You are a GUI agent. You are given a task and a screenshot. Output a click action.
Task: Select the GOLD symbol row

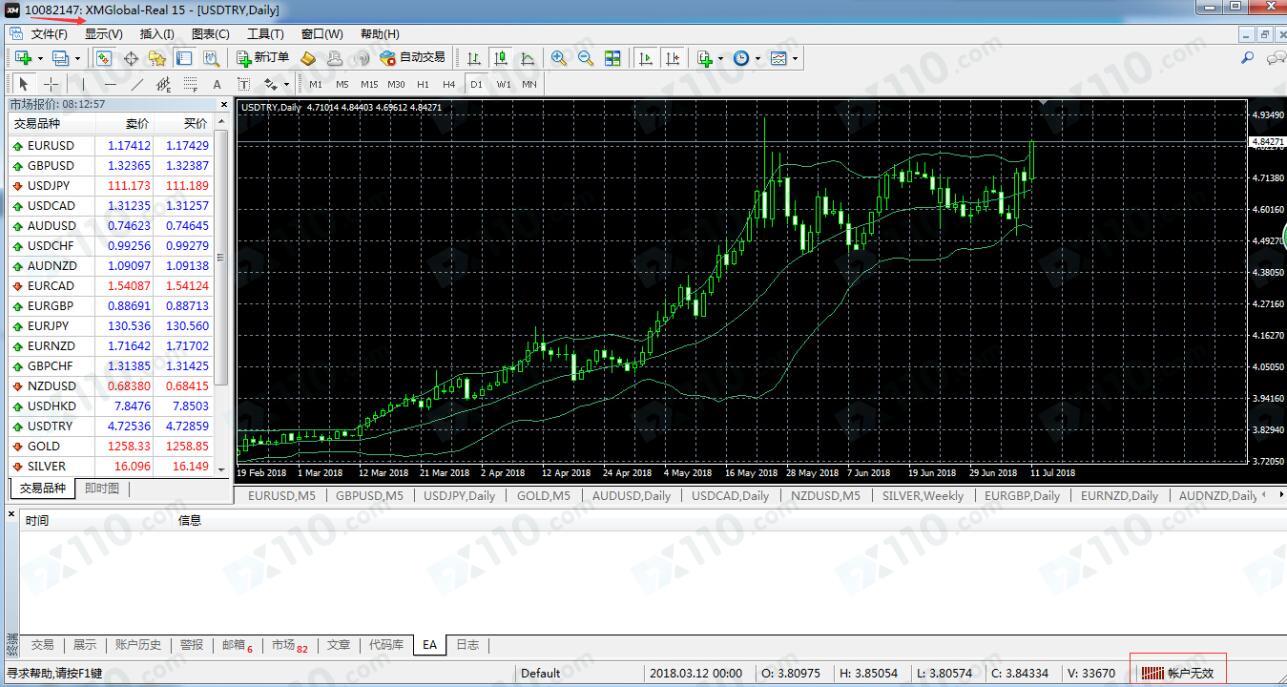(x=113, y=446)
